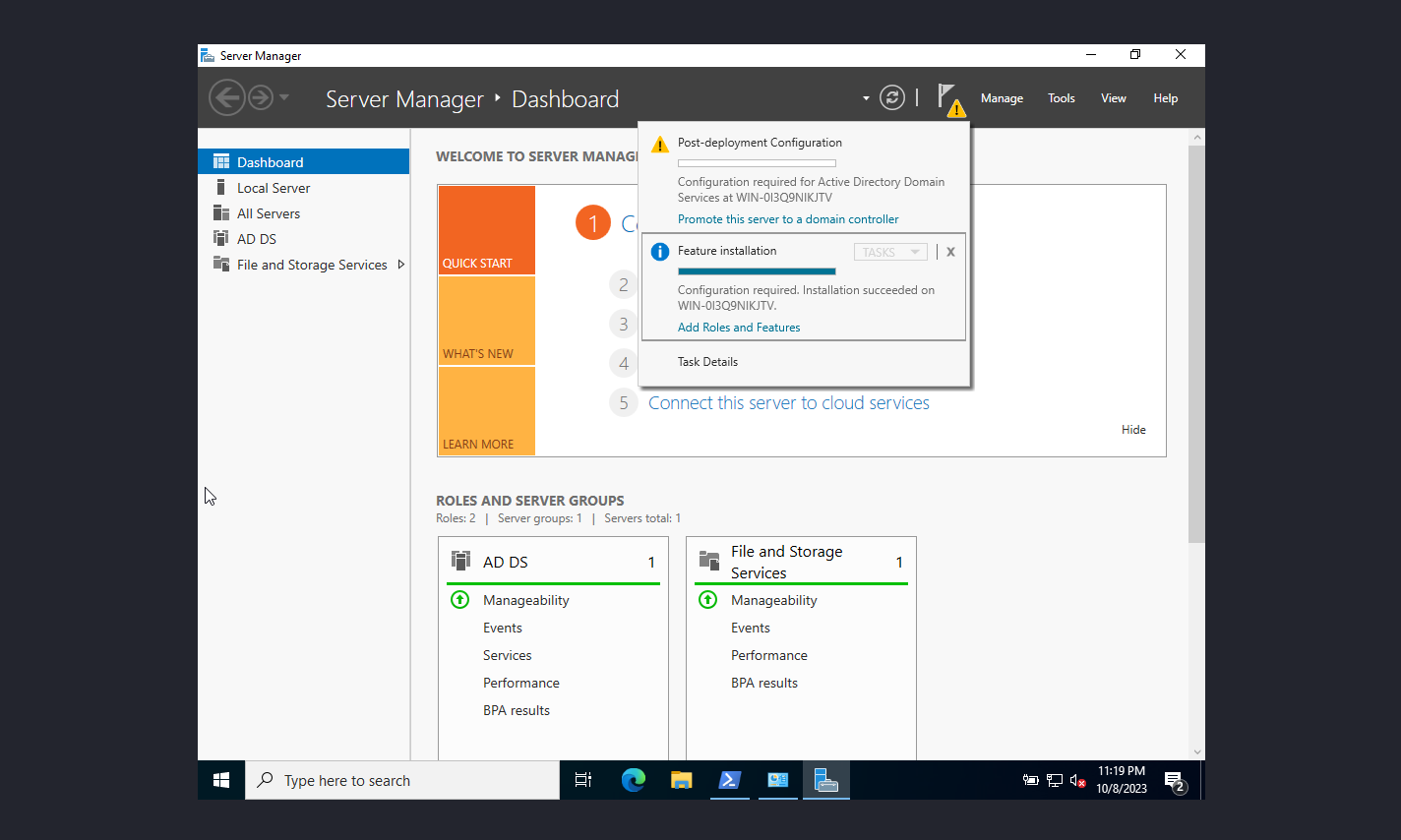Click the All Servers sidebar icon
1401x840 pixels.
(x=221, y=212)
